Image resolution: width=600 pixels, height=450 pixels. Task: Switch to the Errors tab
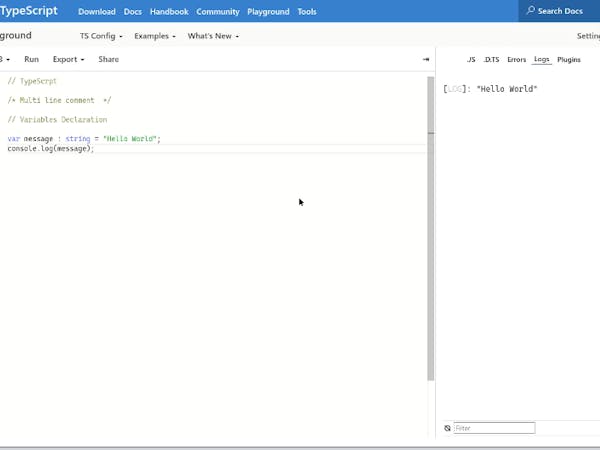517,60
